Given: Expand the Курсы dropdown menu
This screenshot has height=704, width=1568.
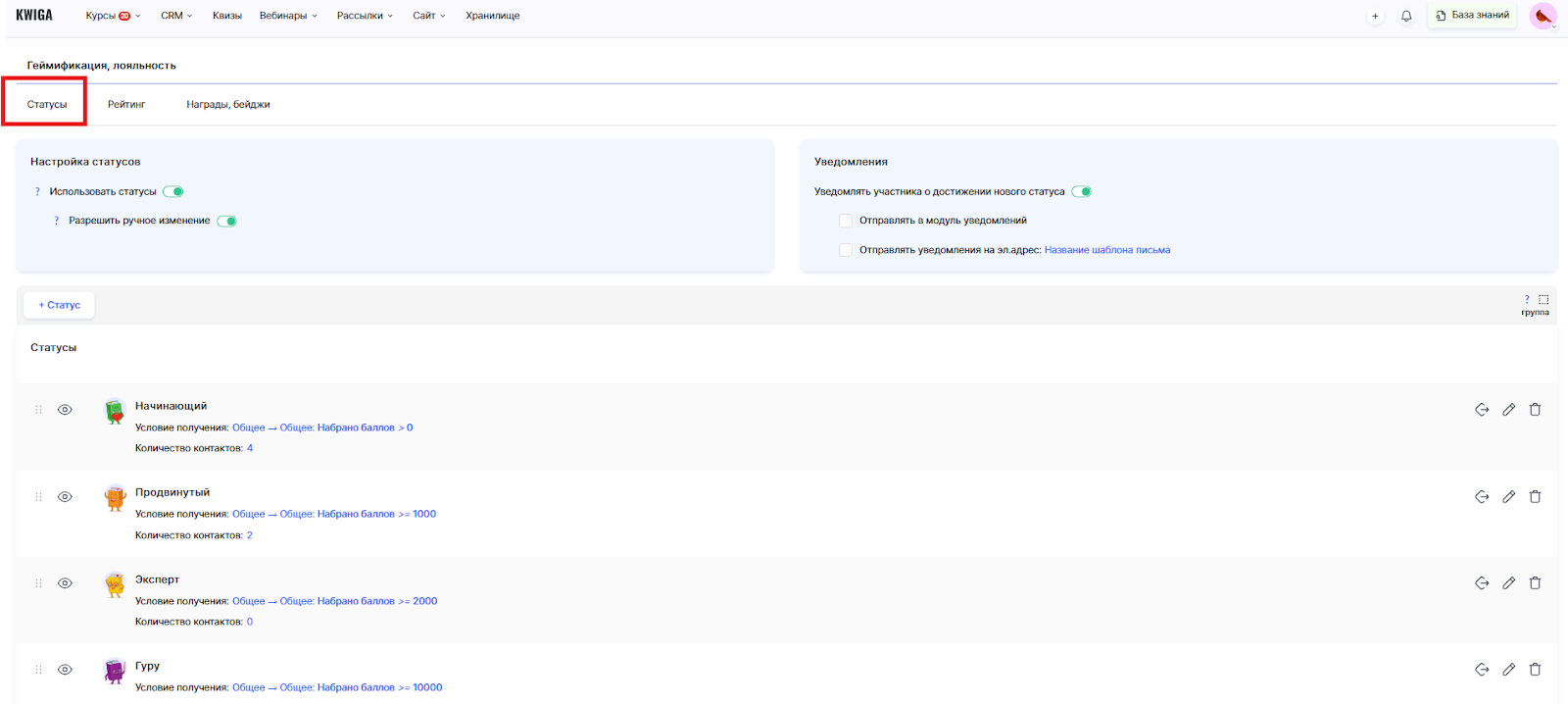Looking at the screenshot, I should (x=113, y=16).
